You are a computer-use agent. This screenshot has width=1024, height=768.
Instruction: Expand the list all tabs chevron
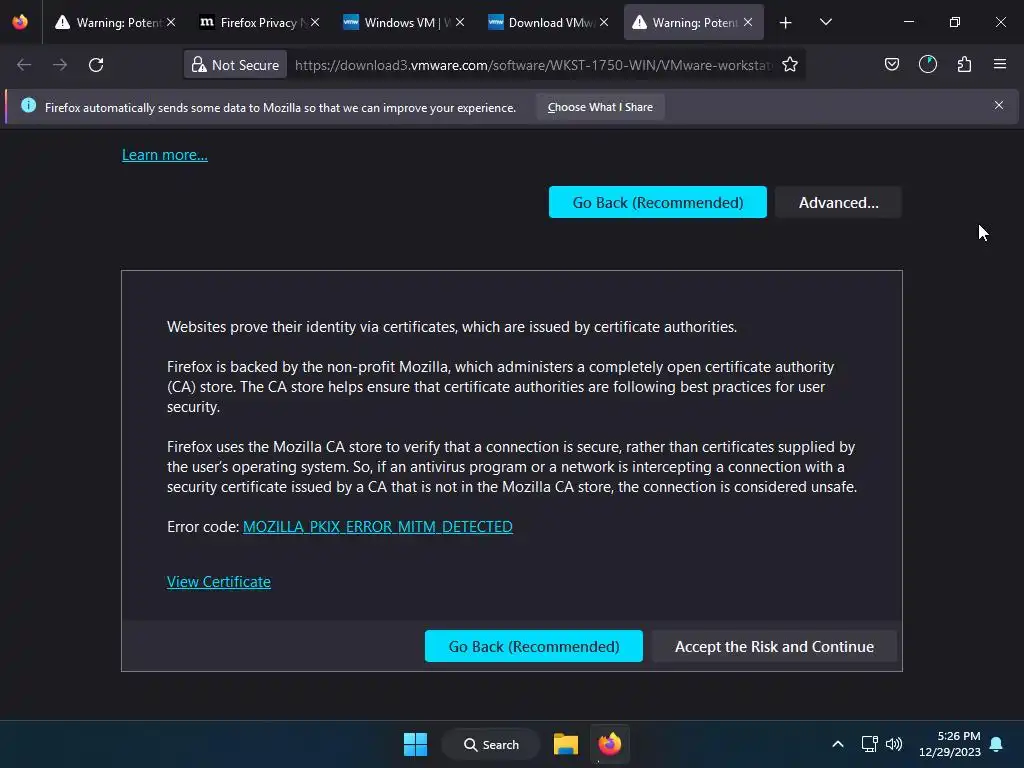[x=825, y=22]
